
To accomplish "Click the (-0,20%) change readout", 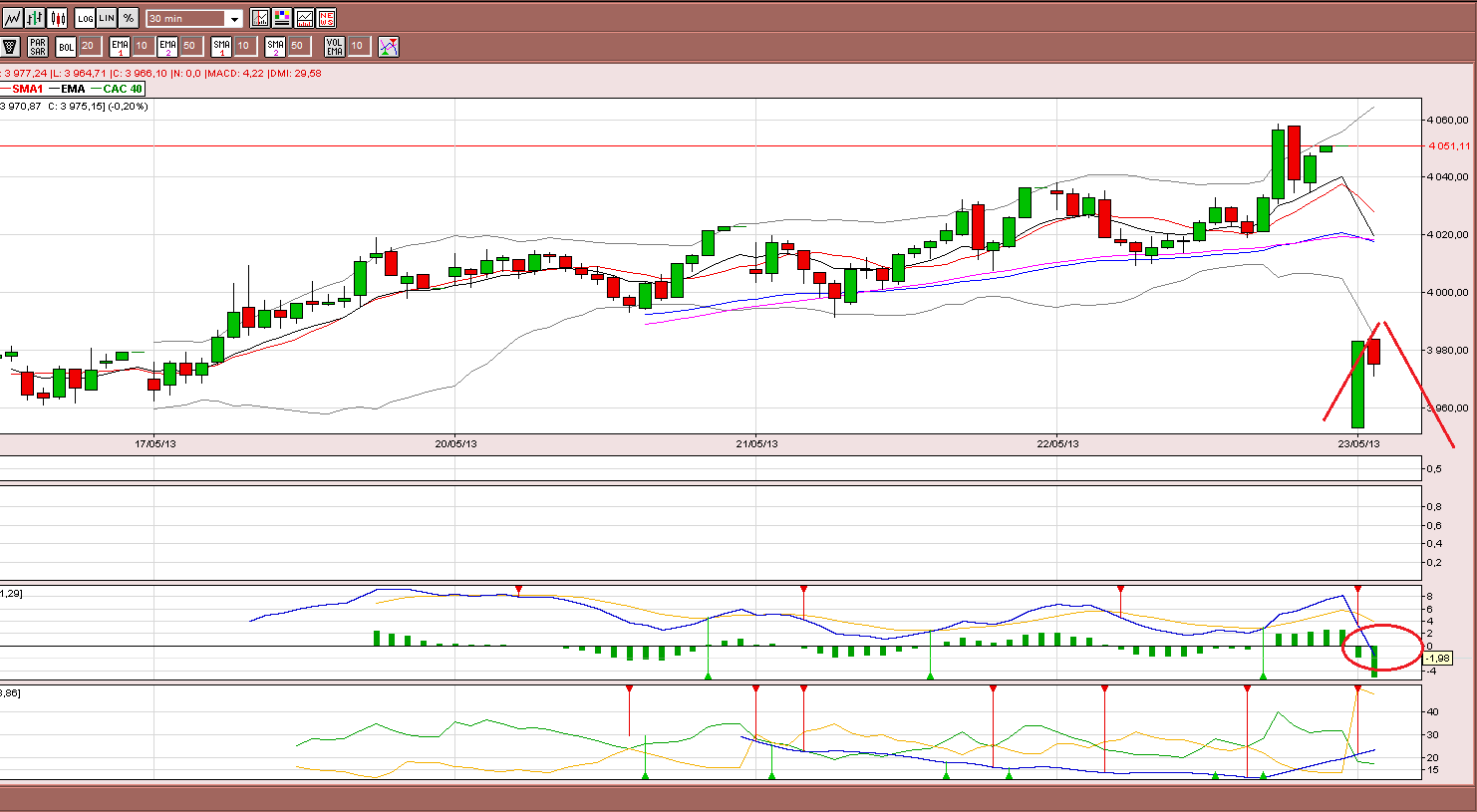I will coord(127,106).
